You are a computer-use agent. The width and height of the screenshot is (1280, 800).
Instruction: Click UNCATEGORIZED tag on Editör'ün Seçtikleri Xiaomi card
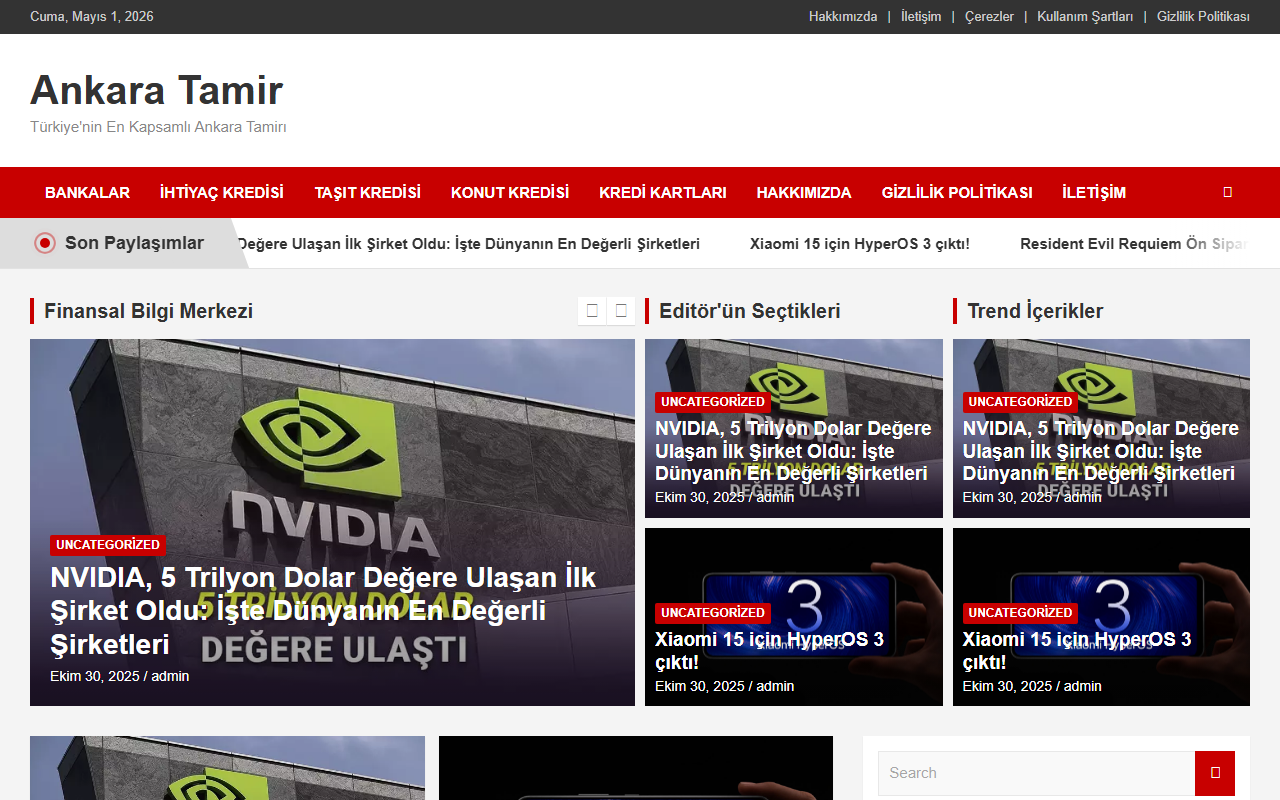(713, 613)
